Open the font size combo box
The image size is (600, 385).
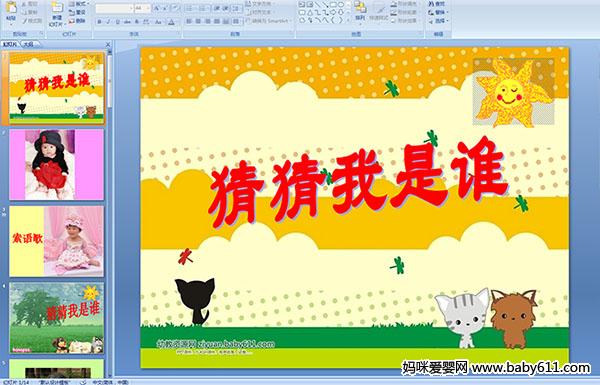point(142,8)
